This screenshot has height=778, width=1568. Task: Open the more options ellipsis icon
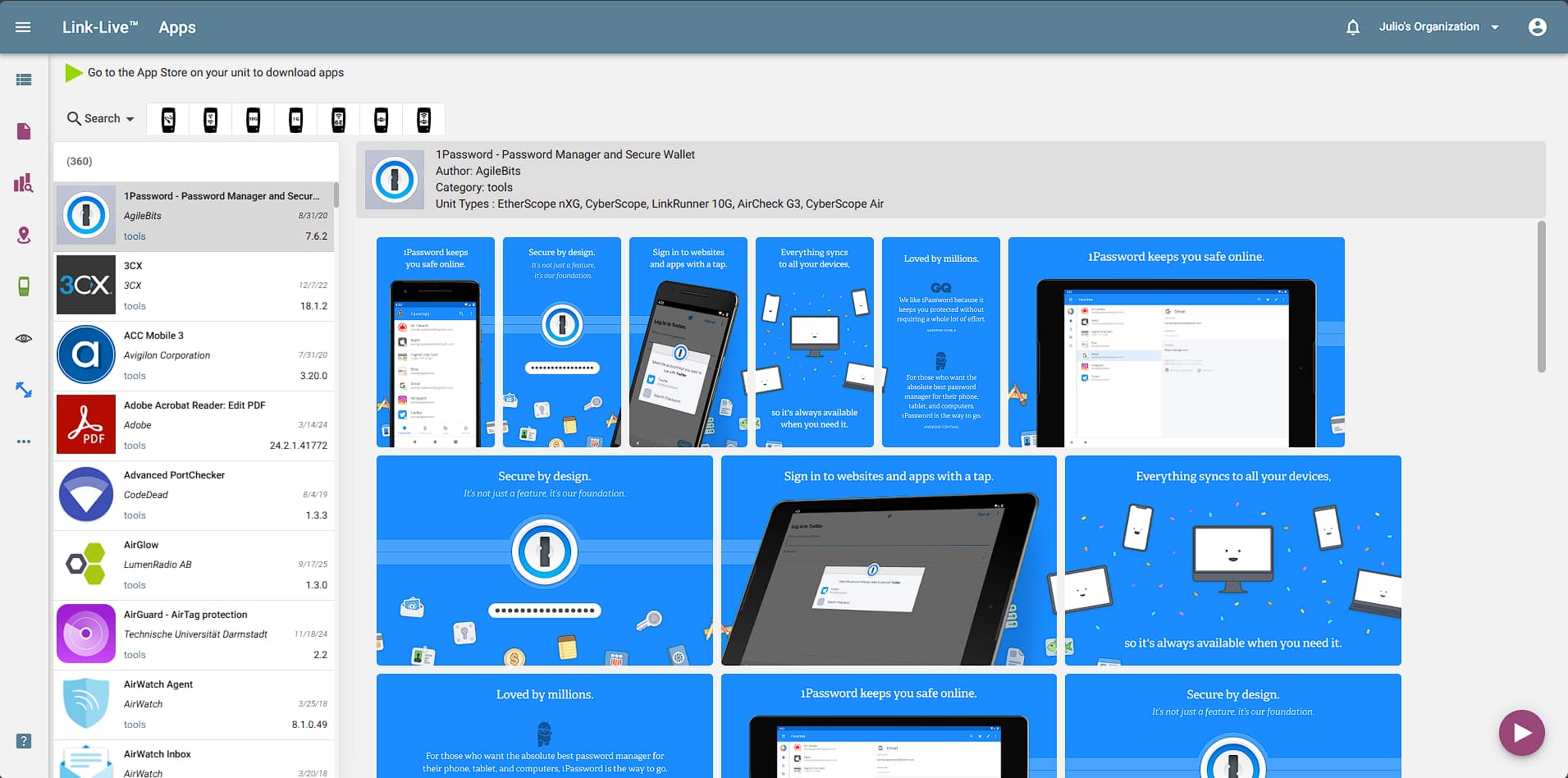pos(24,441)
